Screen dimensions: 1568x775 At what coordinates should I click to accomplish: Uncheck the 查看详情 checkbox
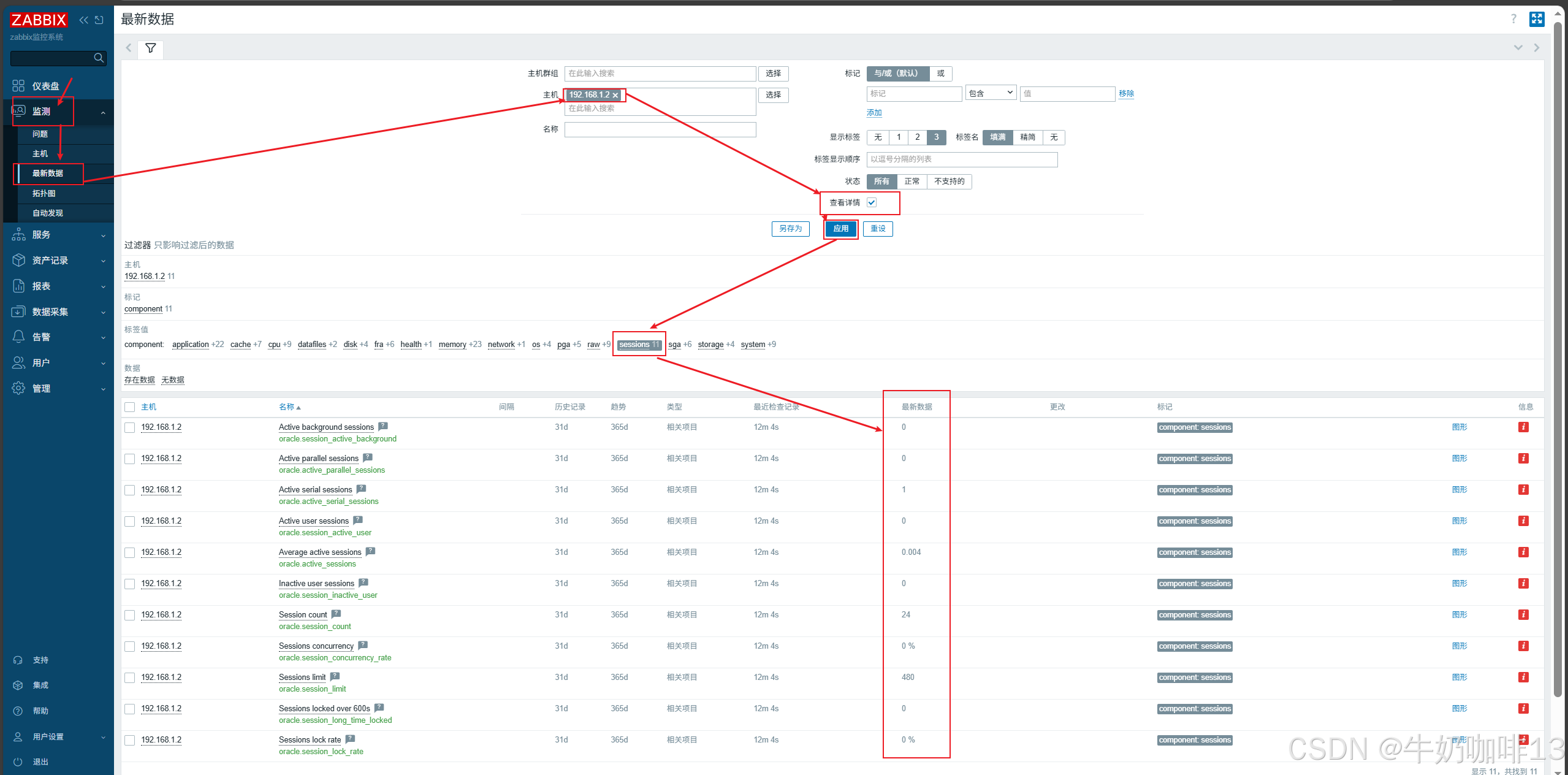[x=871, y=203]
